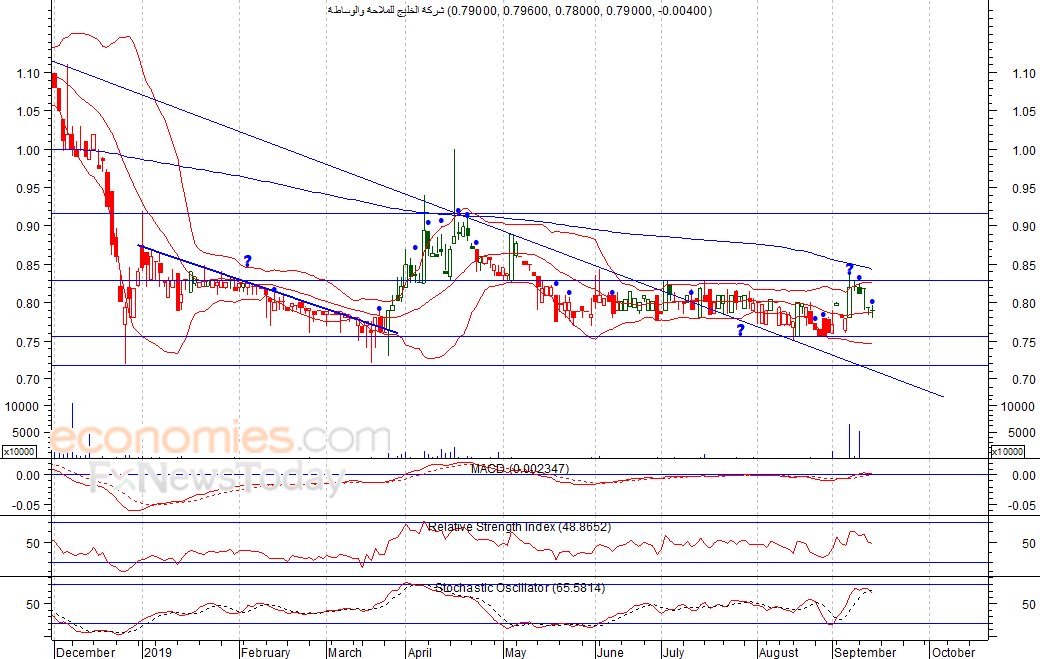Click the 0.80 price label on the left axis
The image size is (1040, 659).
(x=29, y=303)
